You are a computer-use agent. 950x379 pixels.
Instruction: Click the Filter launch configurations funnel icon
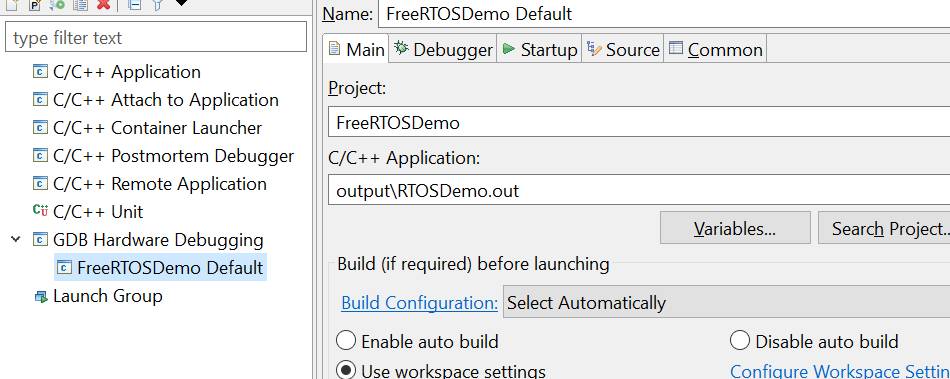pos(158,4)
